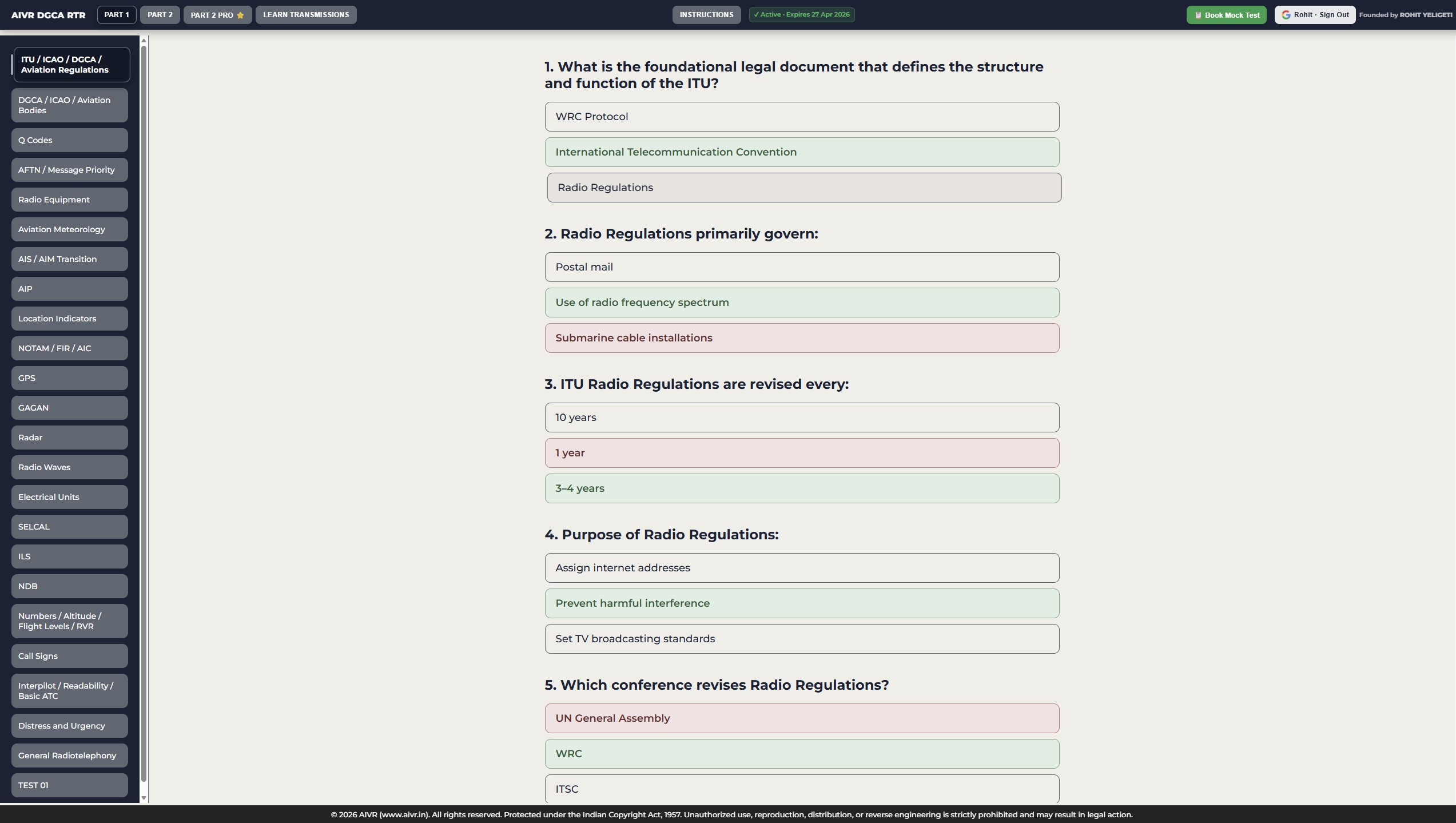Click the Google icon beside Rohit
The image size is (1456, 823).
click(x=1286, y=15)
